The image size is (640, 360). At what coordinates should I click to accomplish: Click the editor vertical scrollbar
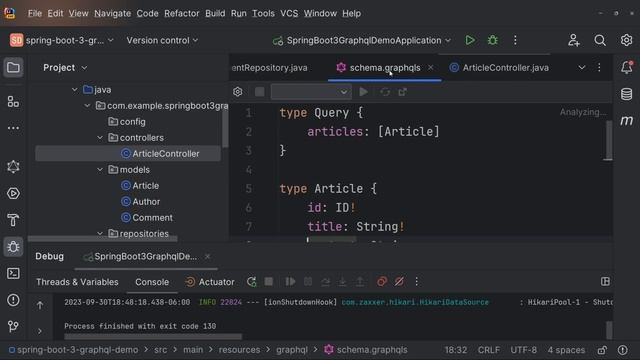tap(608, 140)
